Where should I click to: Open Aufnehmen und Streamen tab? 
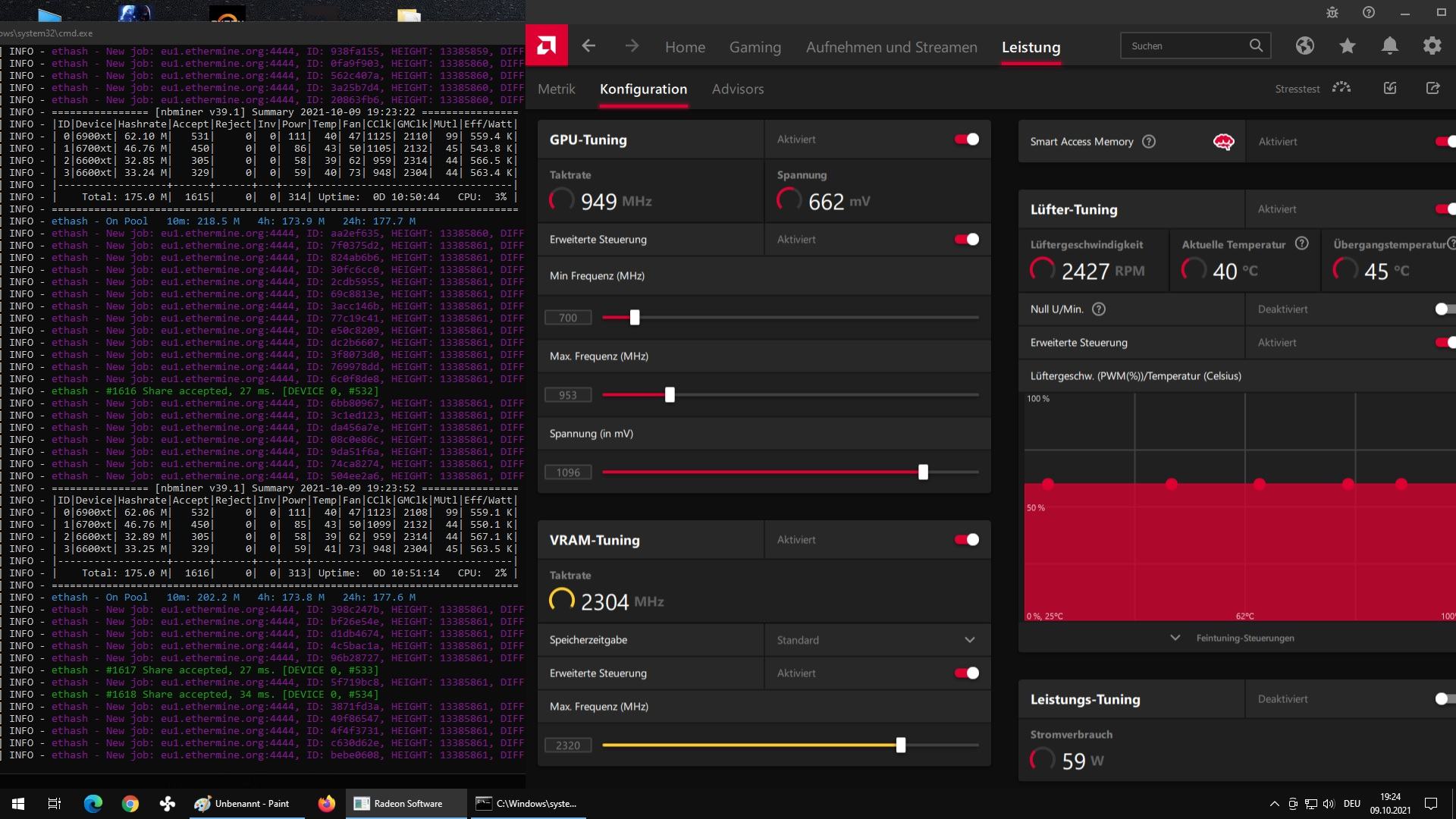[x=891, y=47]
